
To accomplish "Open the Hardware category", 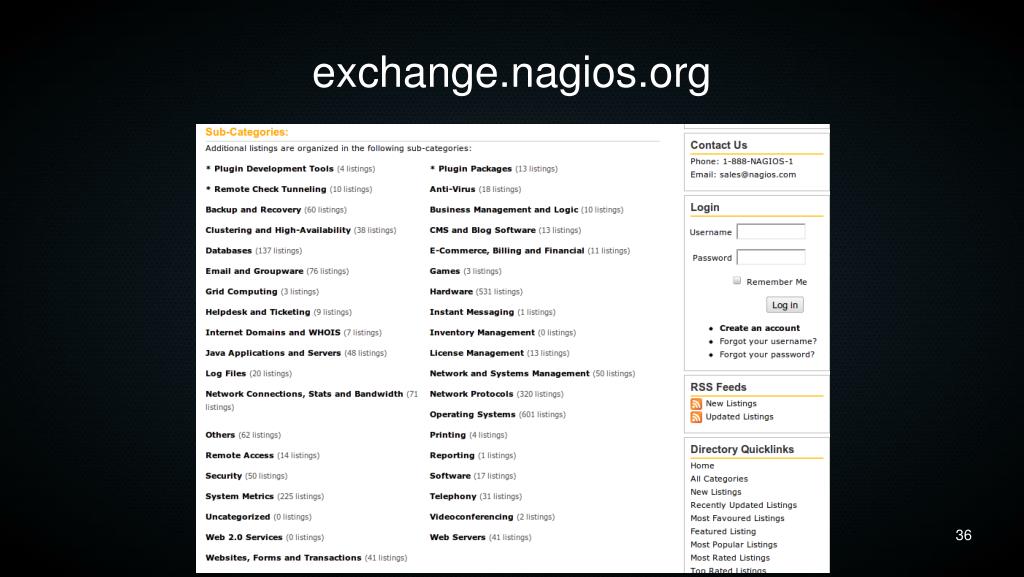I will tap(451, 292).
